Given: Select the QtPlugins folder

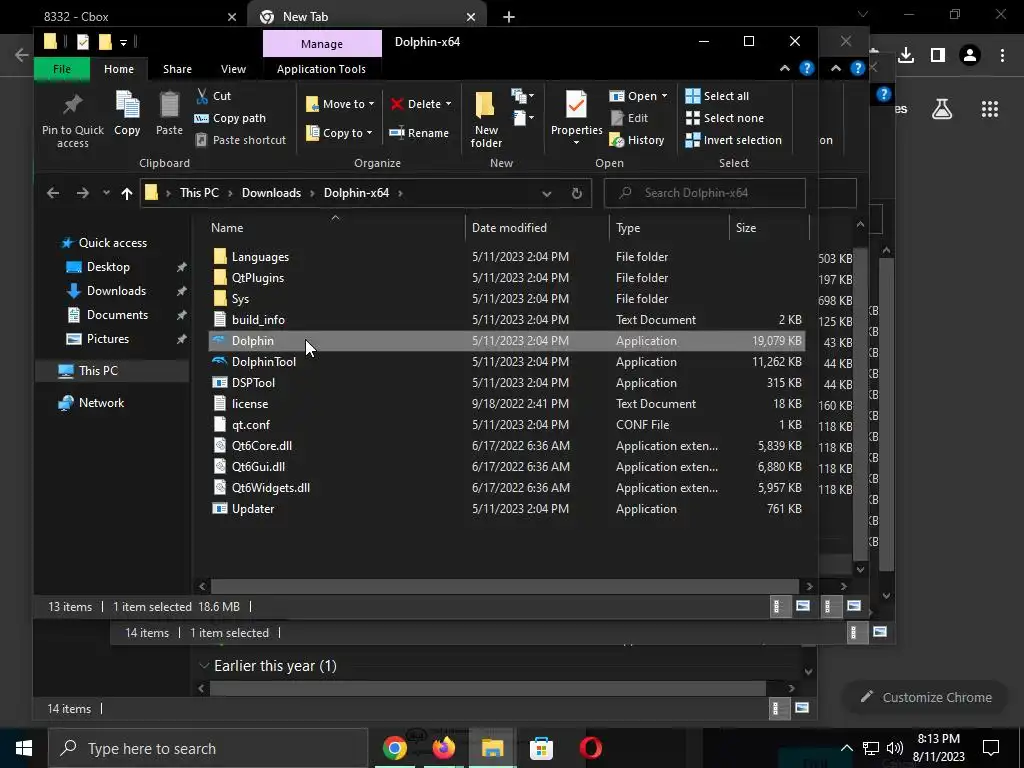Looking at the screenshot, I should click(x=506, y=278).
